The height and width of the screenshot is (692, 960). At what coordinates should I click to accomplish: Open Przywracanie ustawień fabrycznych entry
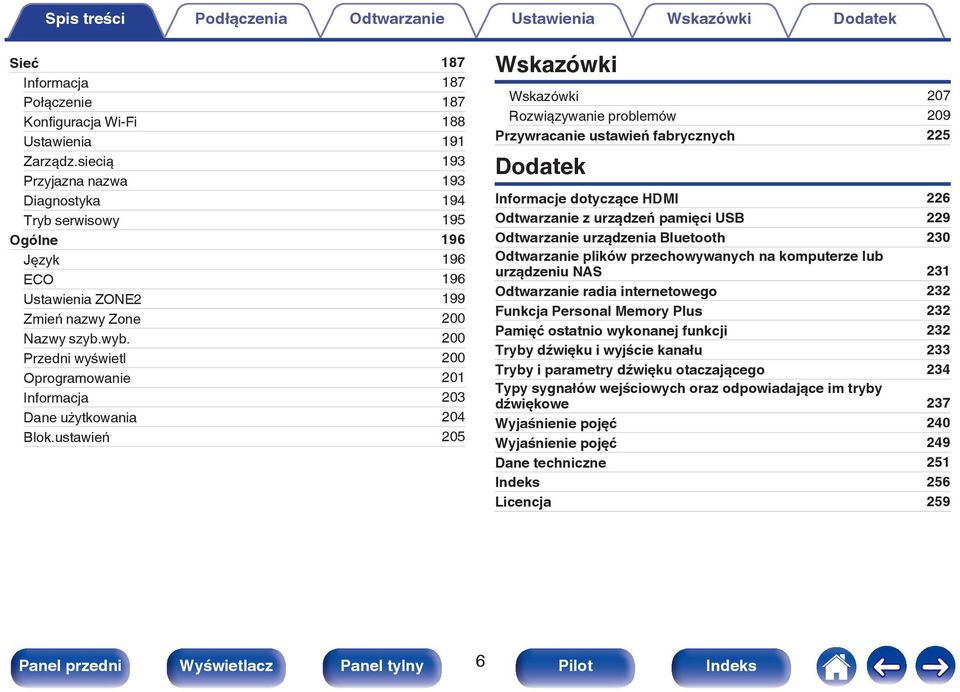pos(722,135)
